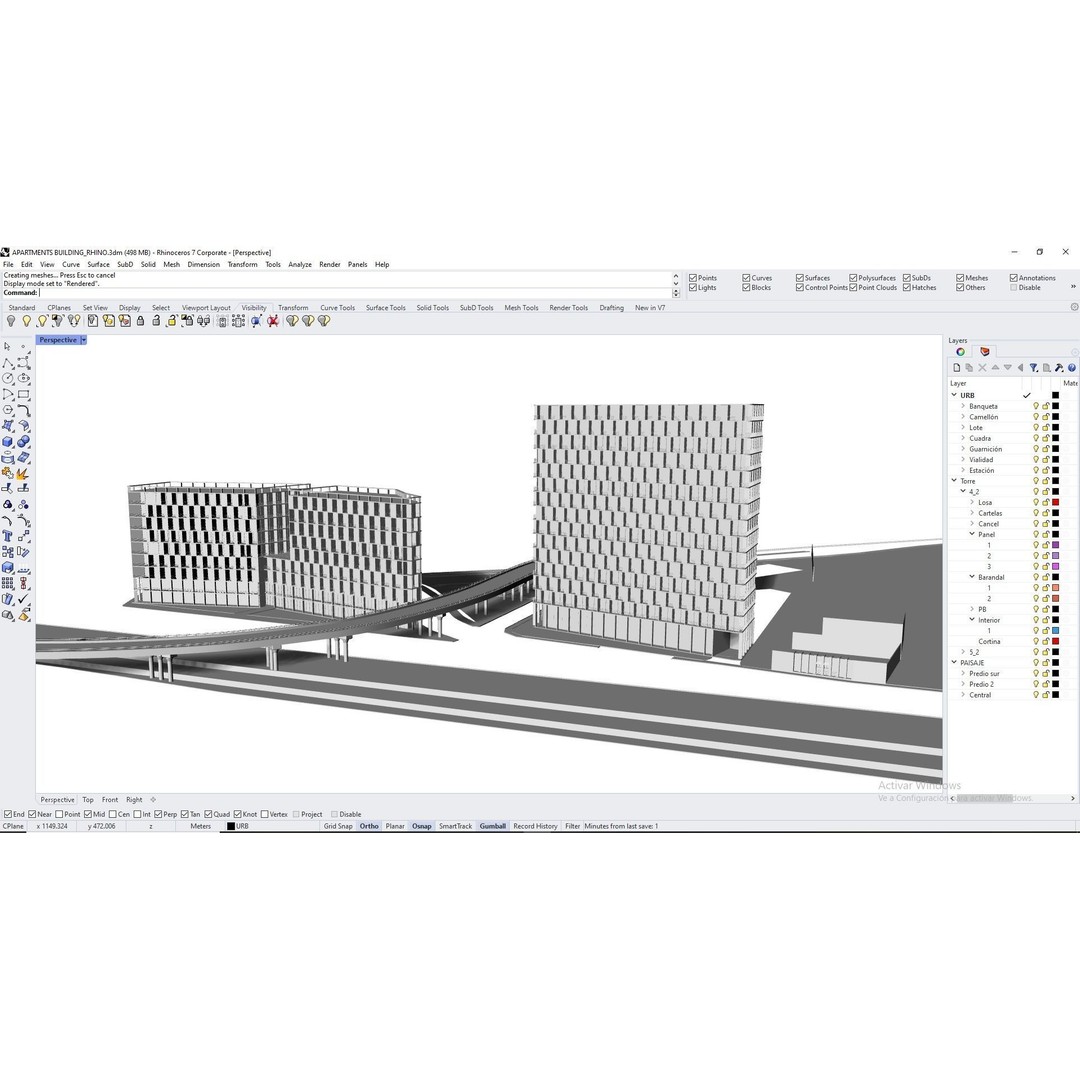Switch to the Top viewport tab

[88, 800]
